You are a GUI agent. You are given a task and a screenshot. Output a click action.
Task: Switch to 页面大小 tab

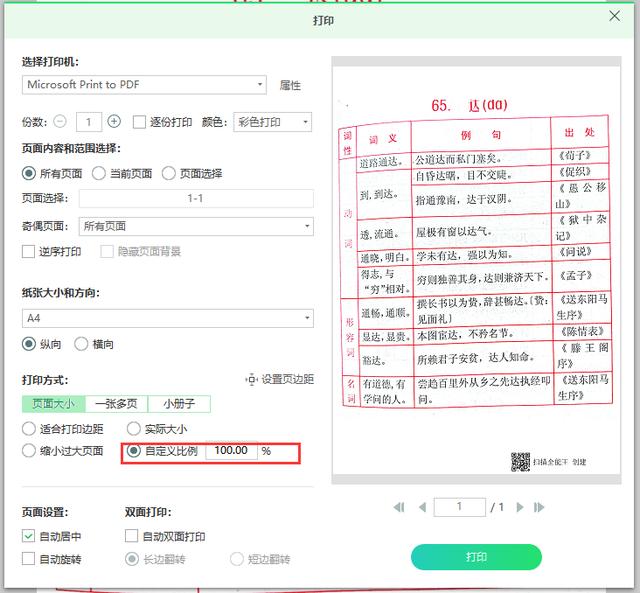[x=53, y=404]
